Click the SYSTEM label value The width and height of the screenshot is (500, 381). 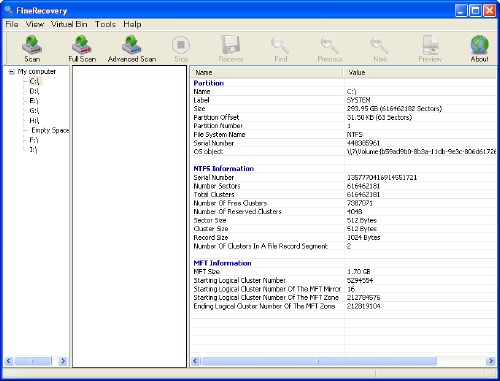tap(358, 100)
